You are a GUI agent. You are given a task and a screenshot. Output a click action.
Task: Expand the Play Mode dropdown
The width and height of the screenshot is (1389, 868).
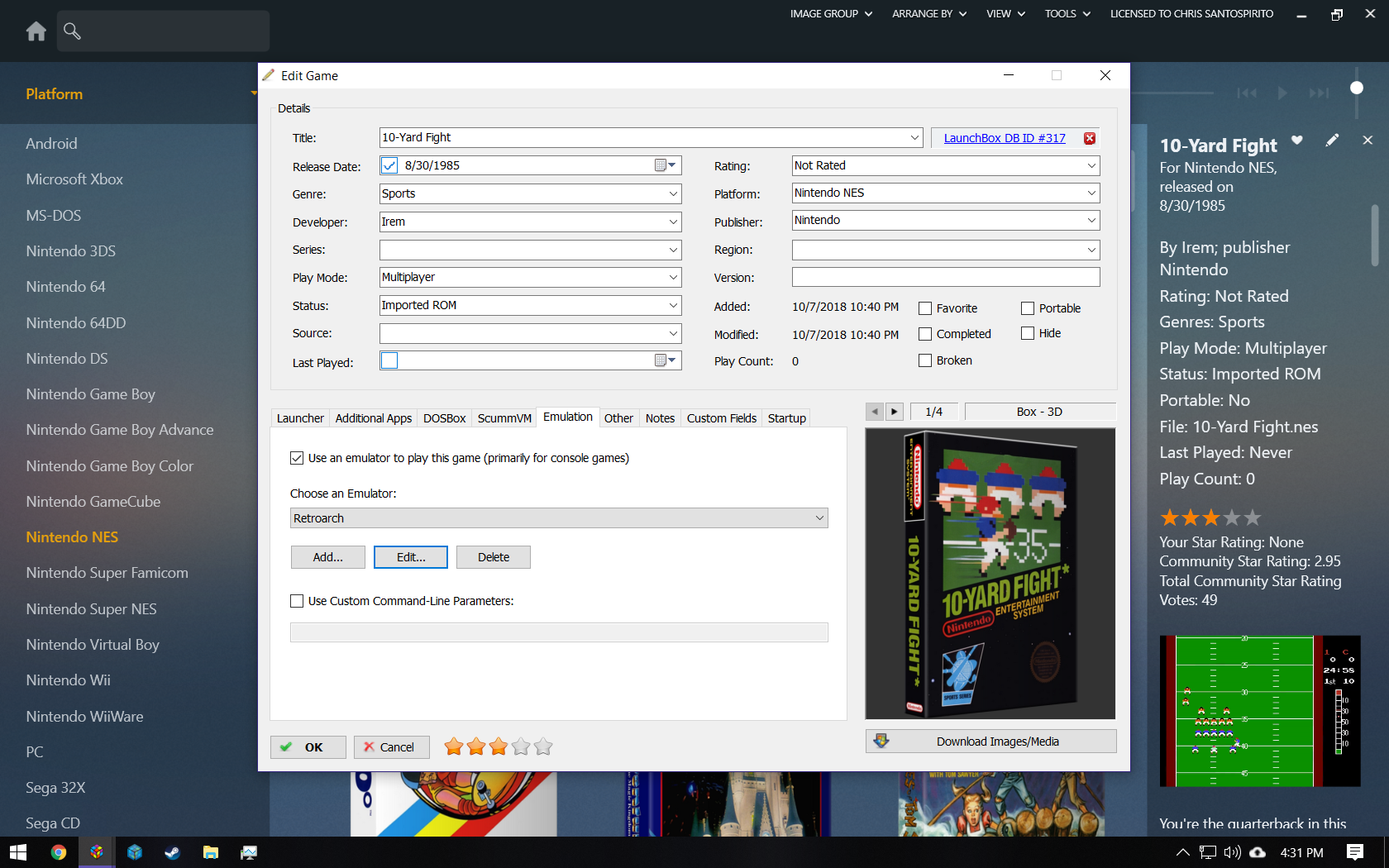coord(673,277)
